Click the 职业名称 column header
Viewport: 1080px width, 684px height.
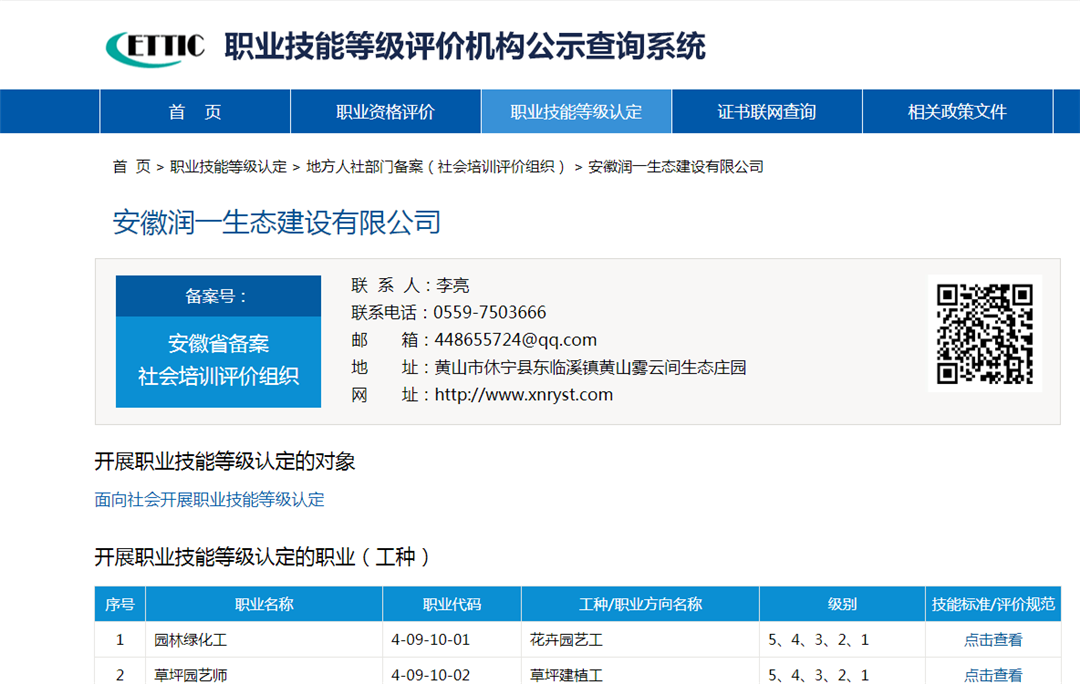(264, 604)
